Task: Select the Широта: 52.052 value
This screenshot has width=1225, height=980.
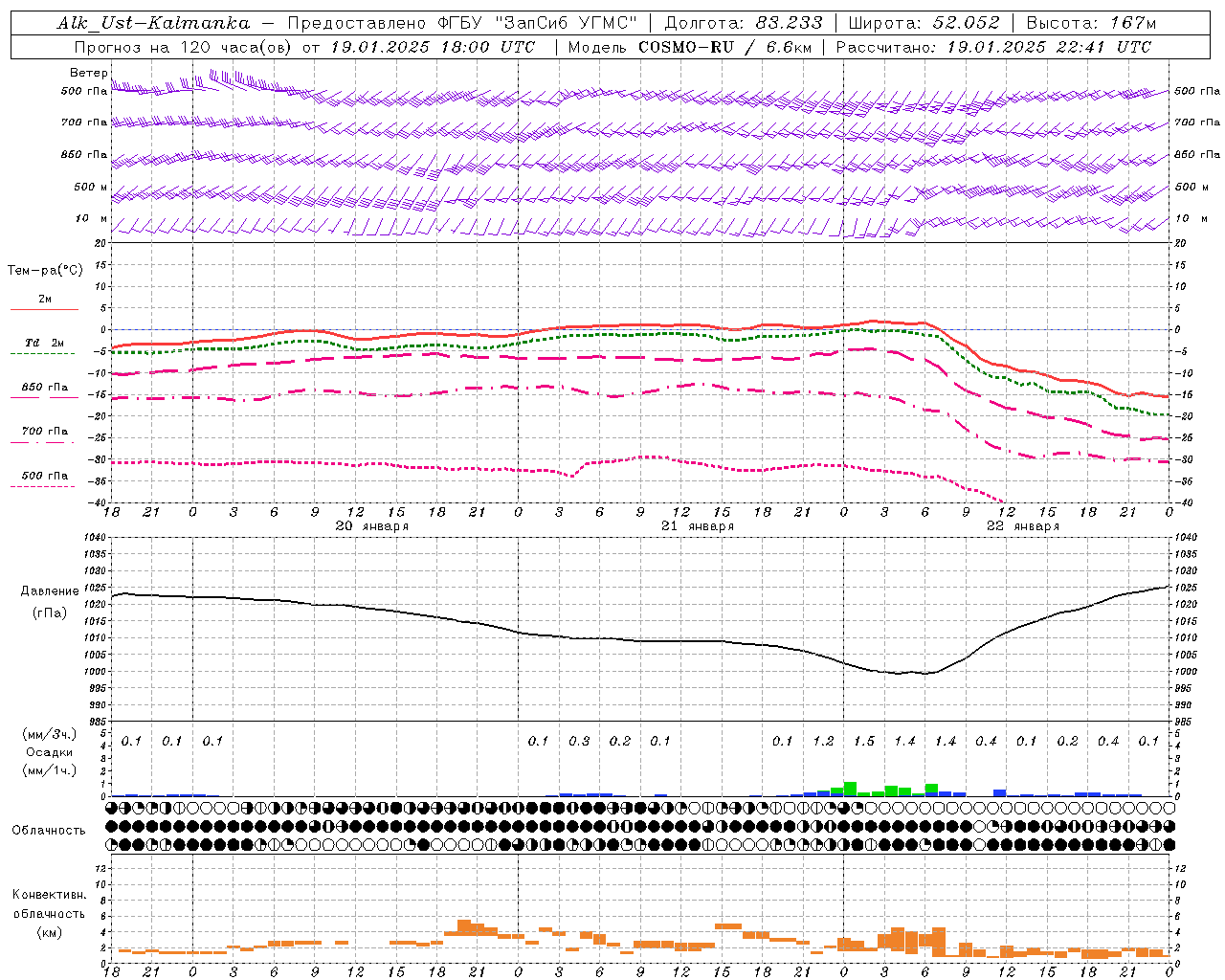Action: [x=924, y=23]
